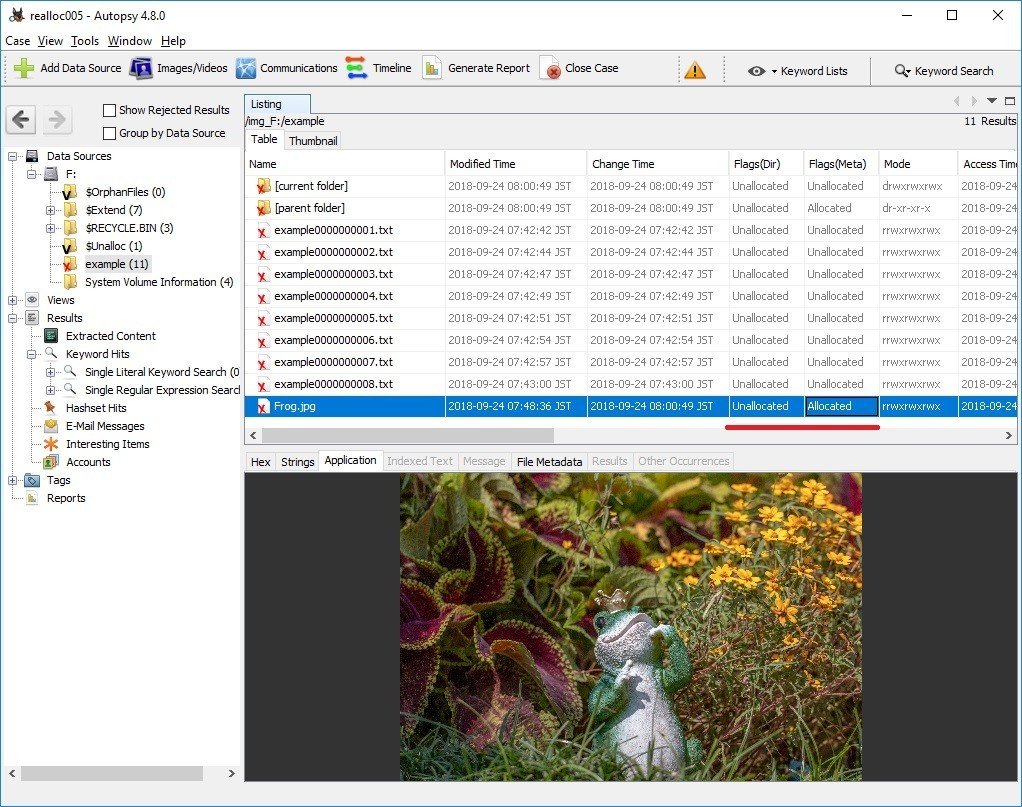Open Images/Videos gallery icon
This screenshot has width=1022, height=807.
tap(141, 68)
